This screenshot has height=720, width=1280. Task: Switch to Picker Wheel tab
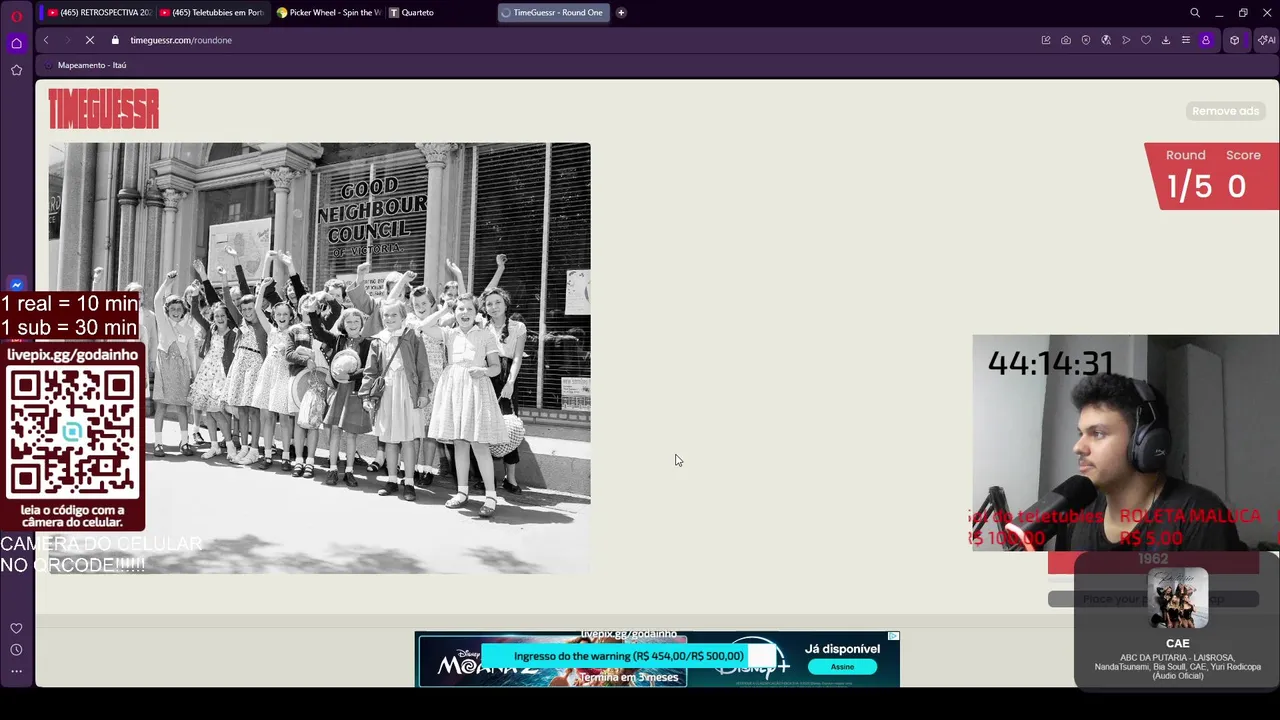click(x=328, y=13)
